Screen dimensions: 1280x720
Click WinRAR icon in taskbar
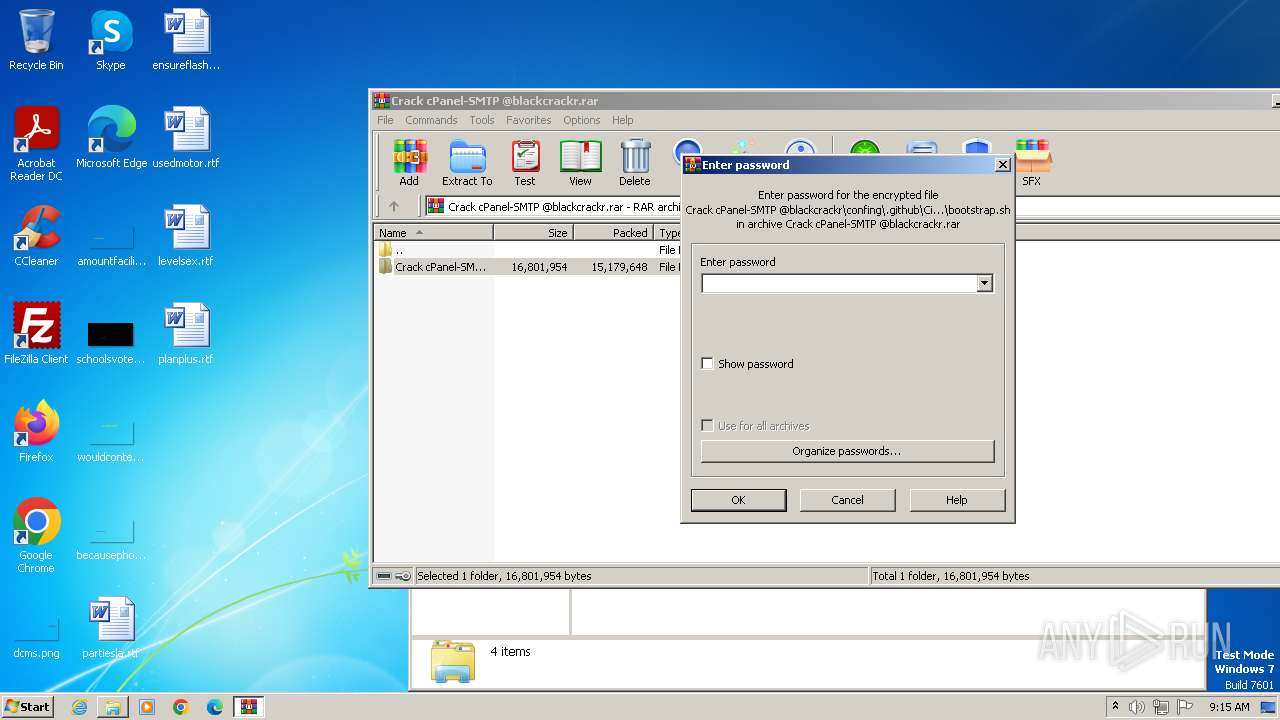click(249, 707)
